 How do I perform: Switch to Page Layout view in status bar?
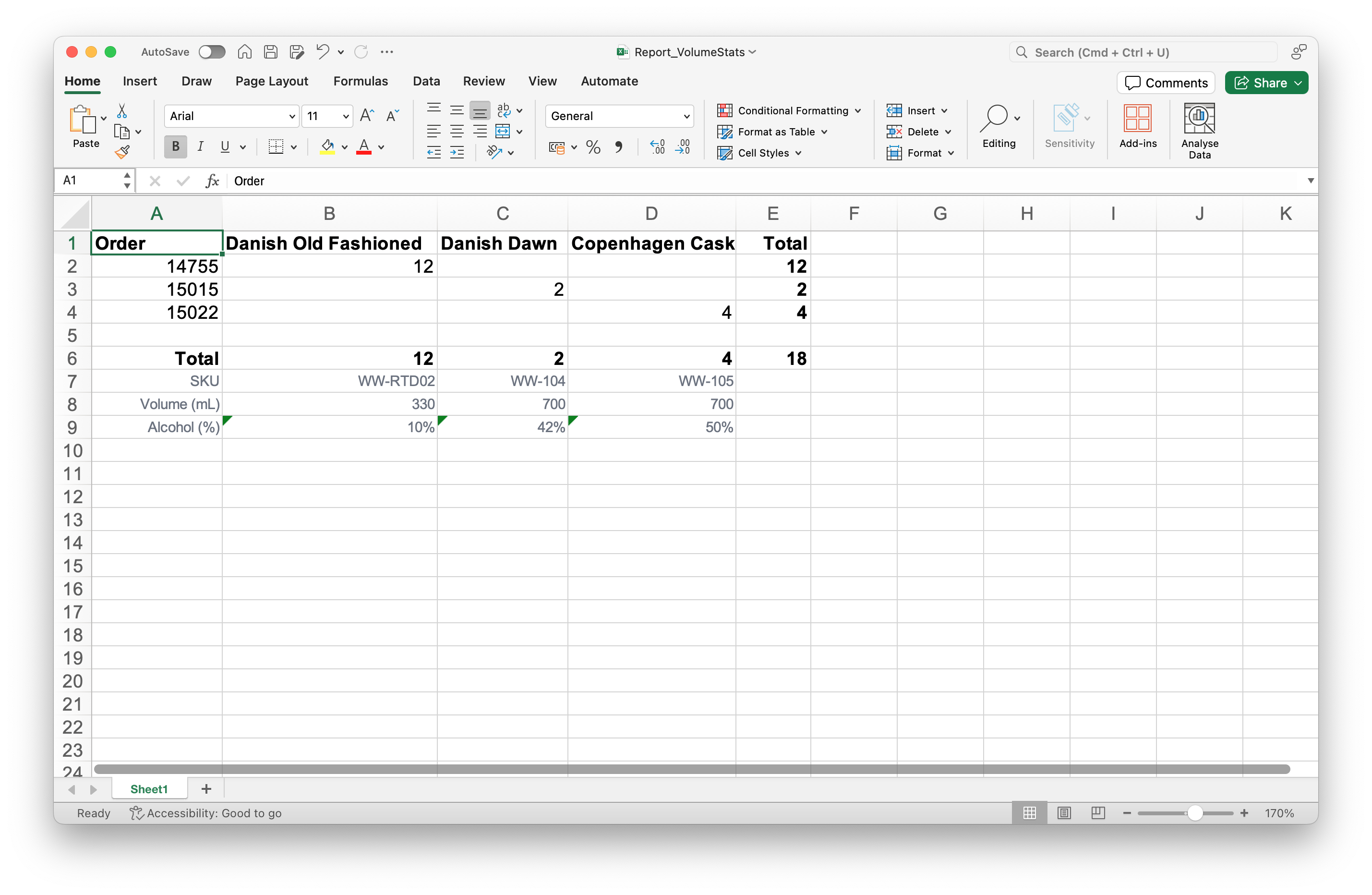coord(1064,813)
